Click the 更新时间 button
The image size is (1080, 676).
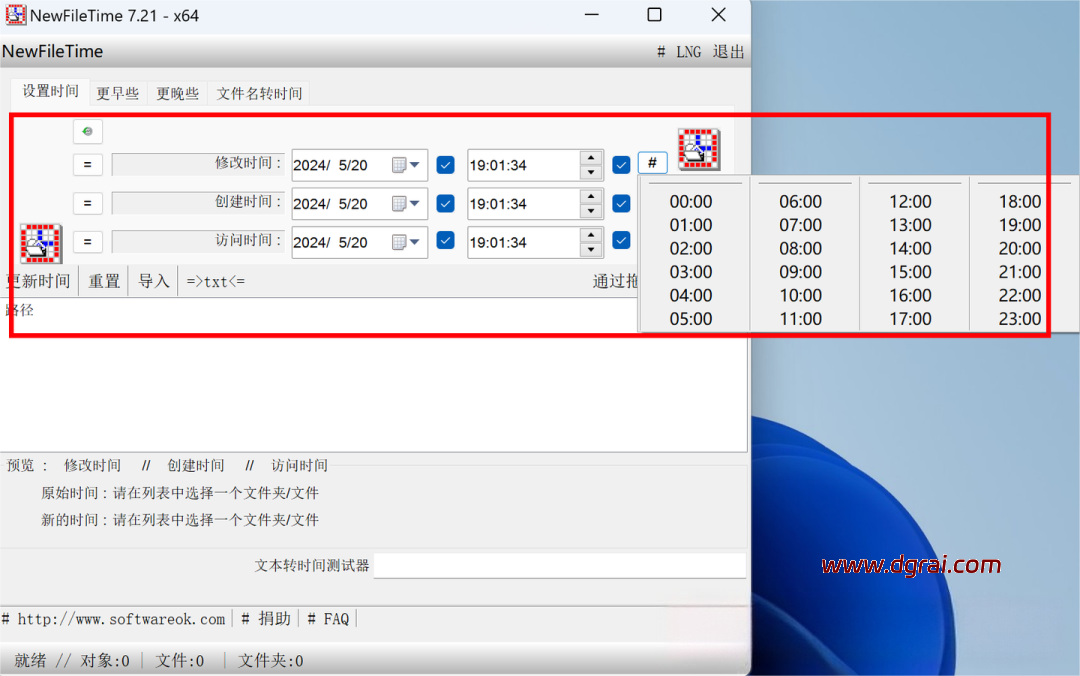coord(39,281)
